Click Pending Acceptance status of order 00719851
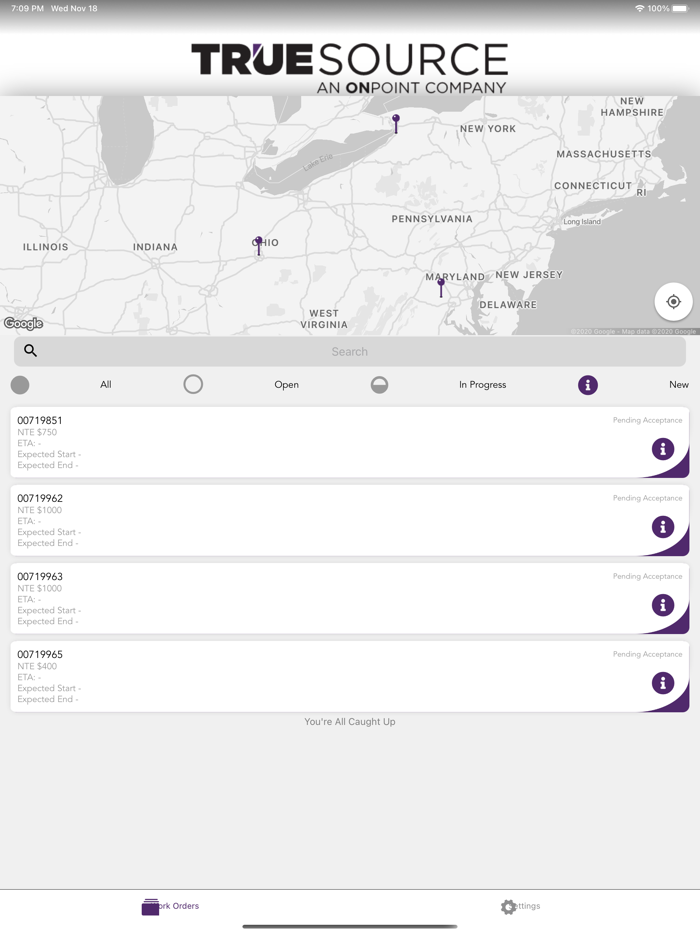The width and height of the screenshot is (700, 934). click(648, 421)
